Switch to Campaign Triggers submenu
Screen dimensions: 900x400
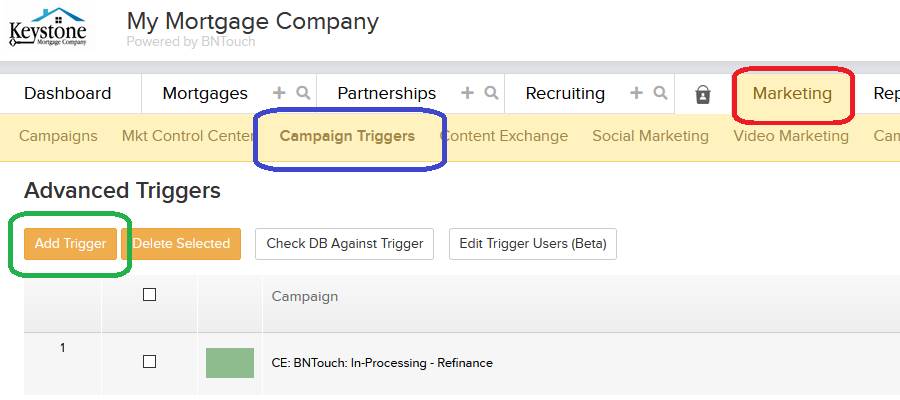coord(347,136)
